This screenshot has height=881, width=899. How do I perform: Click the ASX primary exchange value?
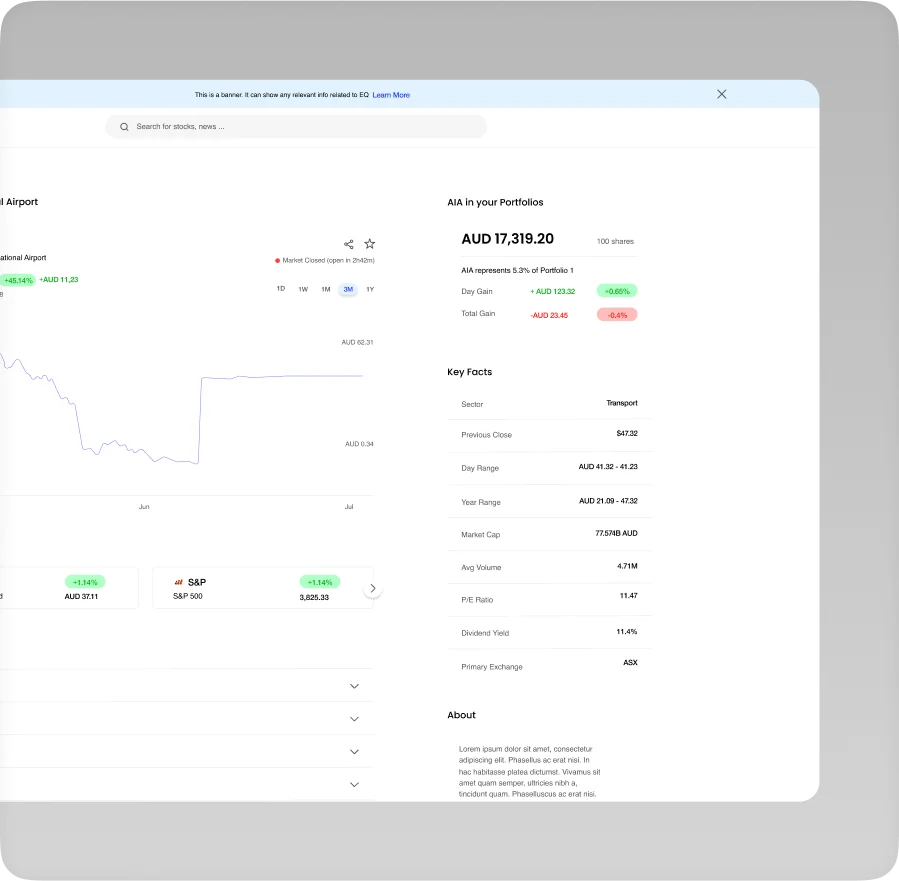(630, 662)
